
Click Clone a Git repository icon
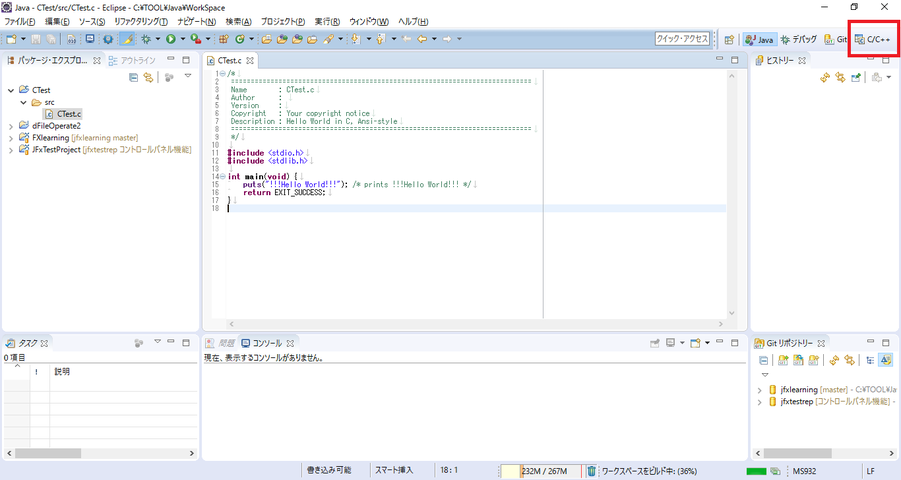798,360
